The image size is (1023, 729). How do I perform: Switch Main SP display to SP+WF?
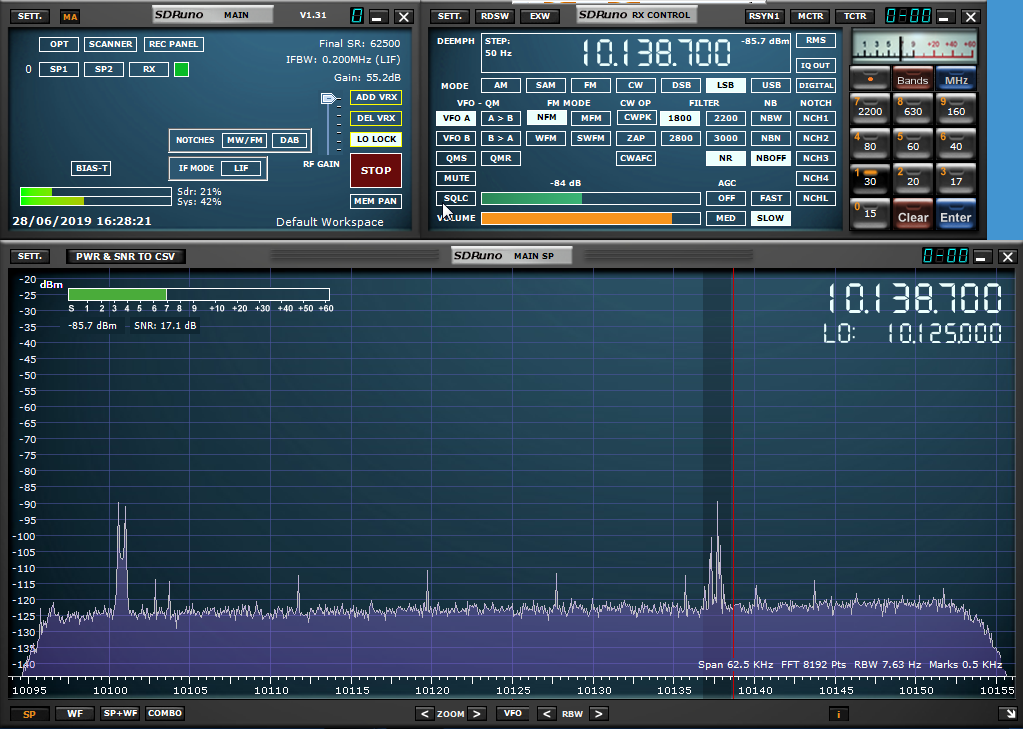[121, 713]
